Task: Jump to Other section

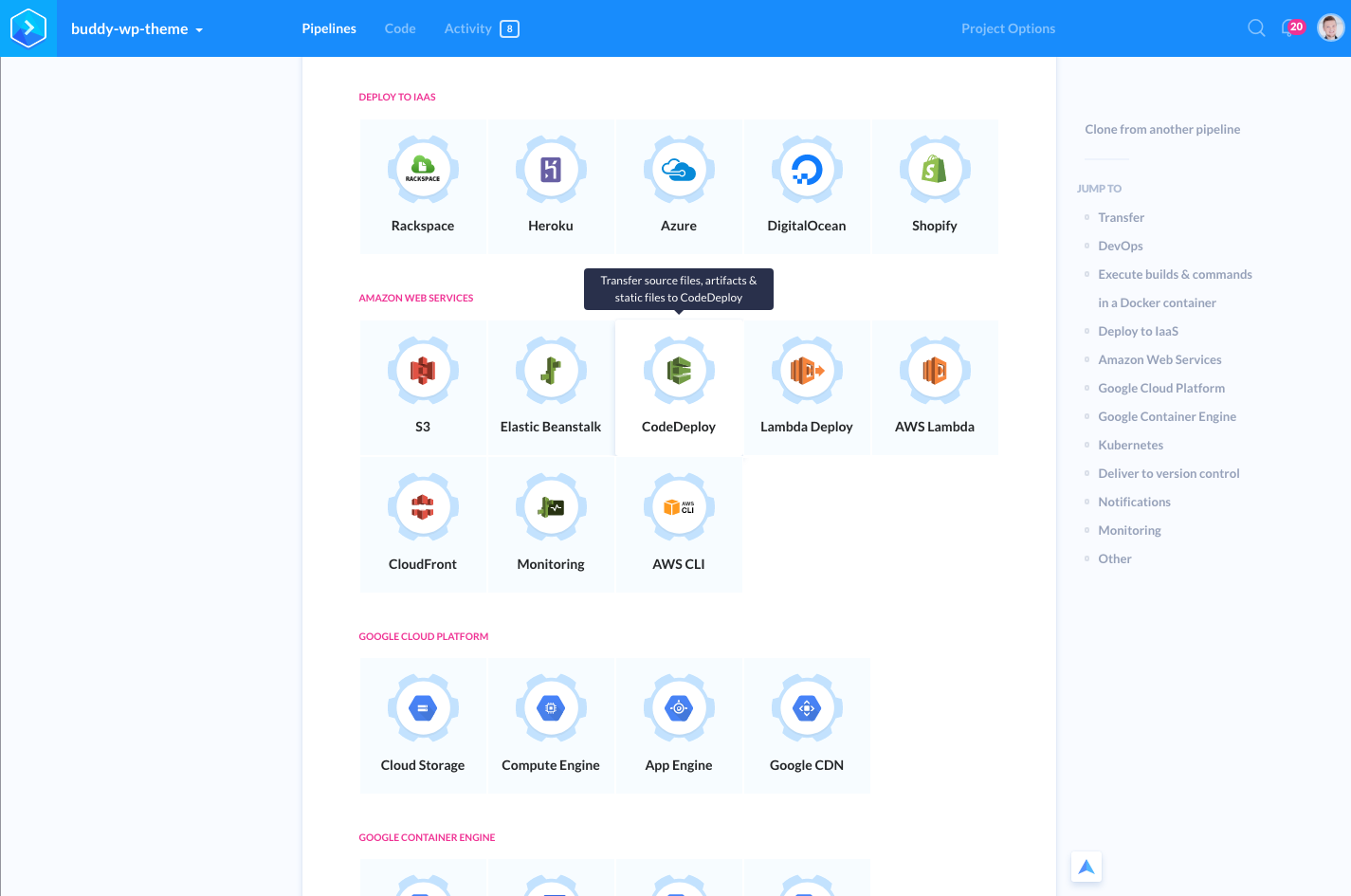Action: (x=1115, y=558)
